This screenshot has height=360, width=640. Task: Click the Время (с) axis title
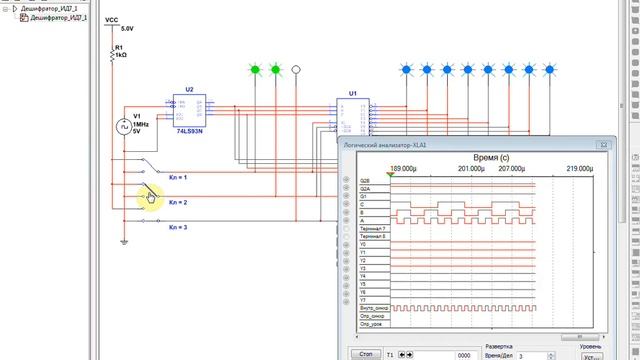point(491,158)
